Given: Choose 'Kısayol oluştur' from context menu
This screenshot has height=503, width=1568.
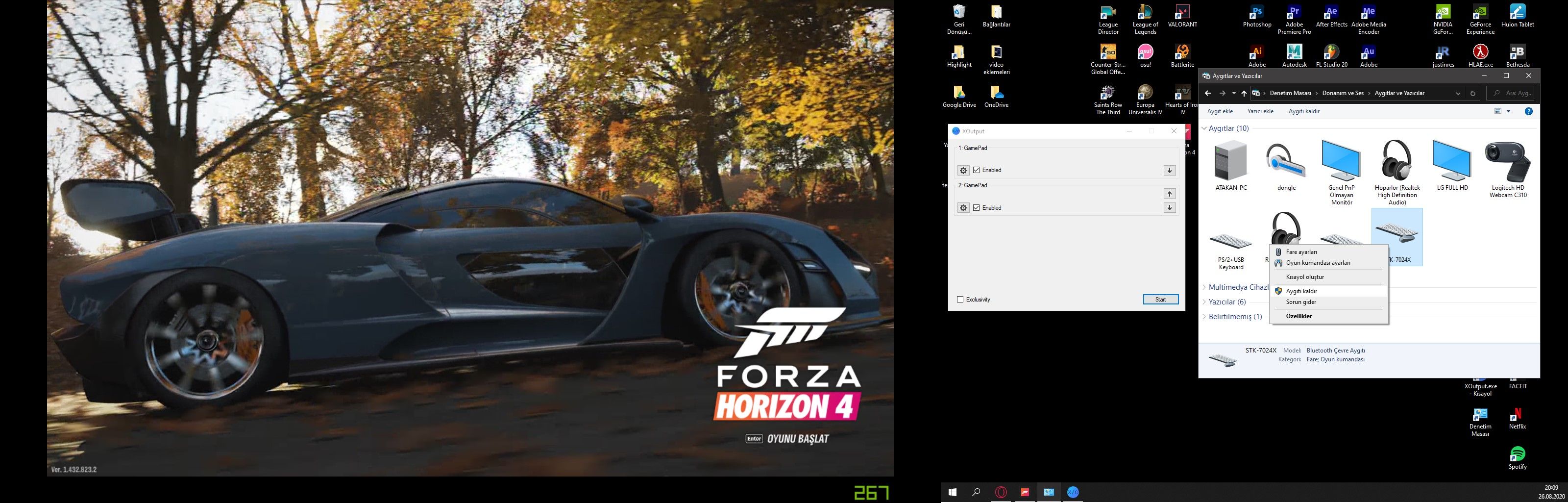Looking at the screenshot, I should (x=1329, y=277).
